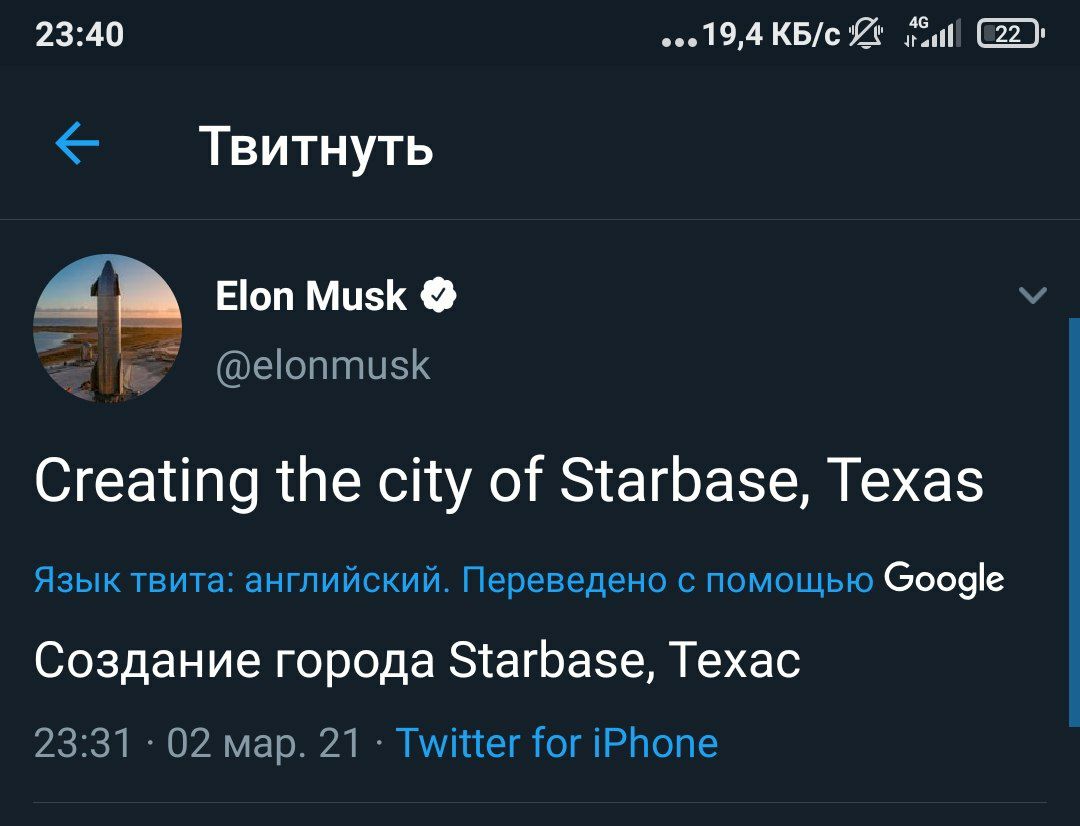Select the Elon Musk display name

tap(311, 296)
